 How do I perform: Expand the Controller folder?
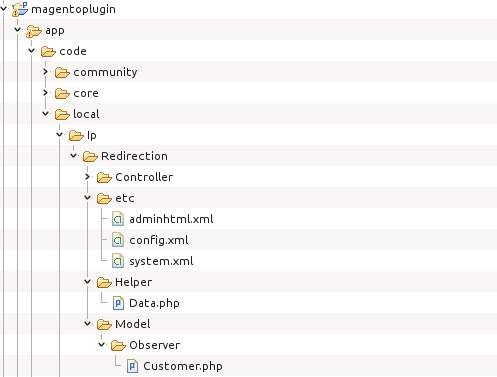click(x=88, y=177)
